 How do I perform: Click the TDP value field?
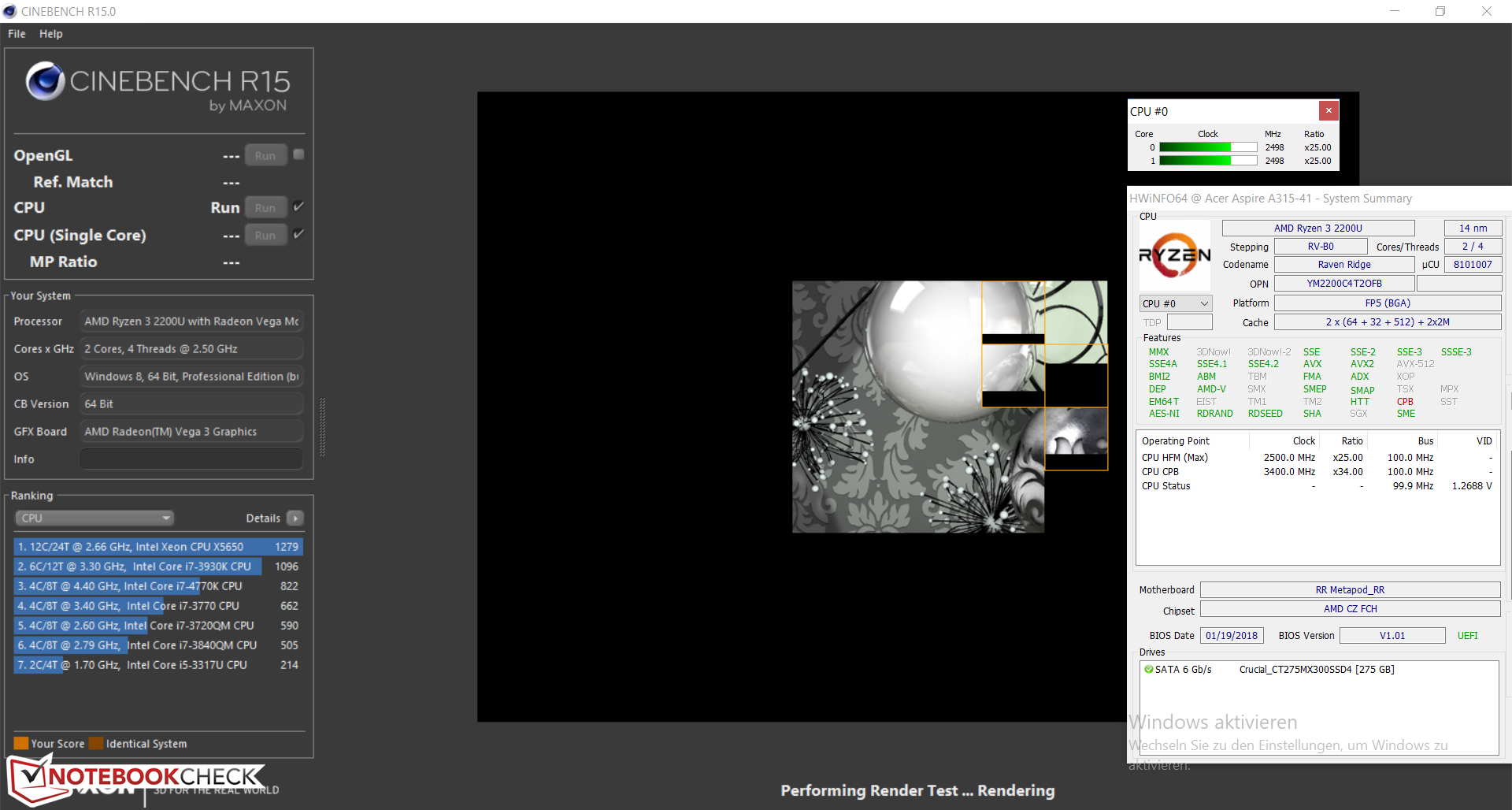[x=1189, y=322]
